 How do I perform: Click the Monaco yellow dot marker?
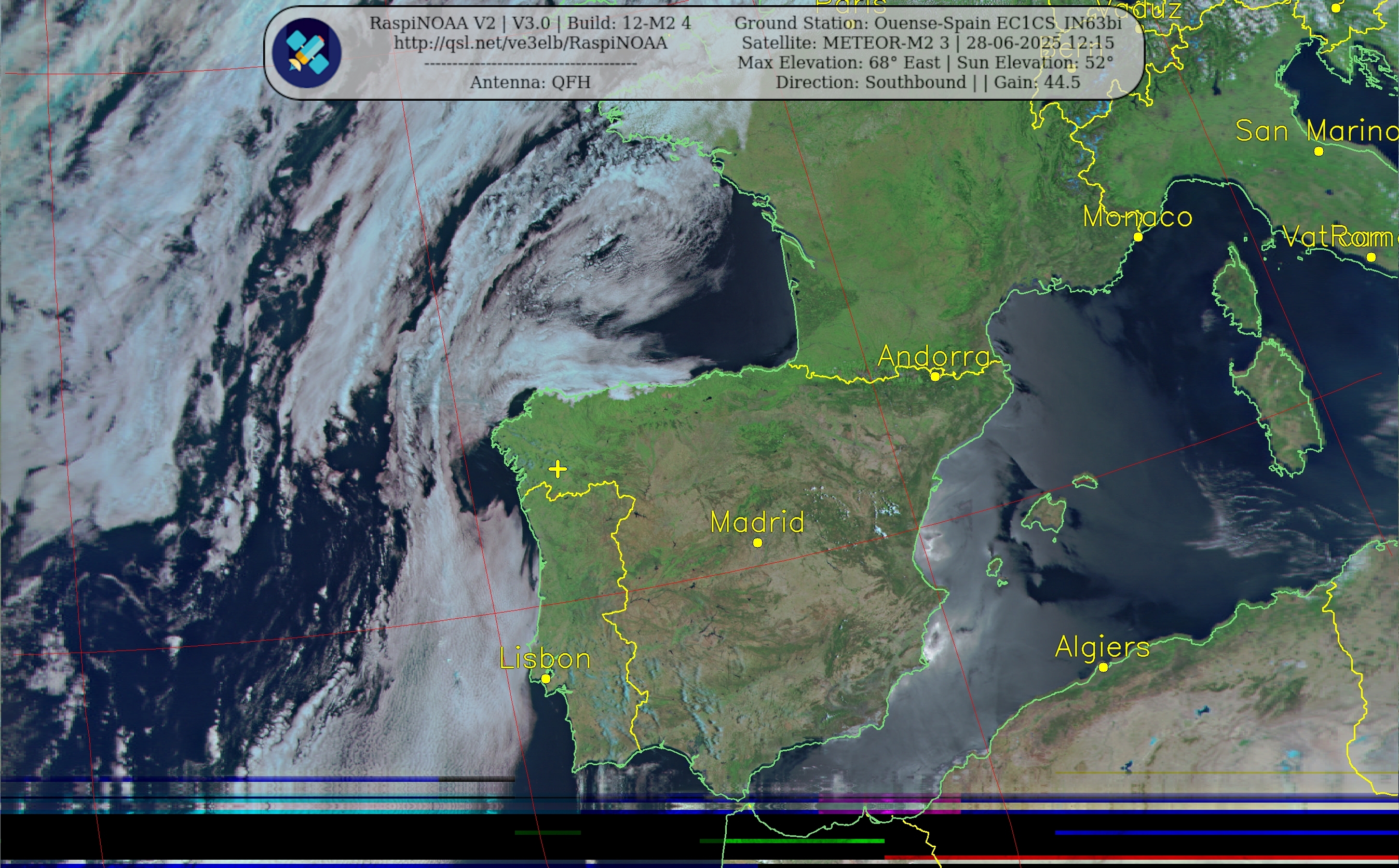coord(1138,237)
